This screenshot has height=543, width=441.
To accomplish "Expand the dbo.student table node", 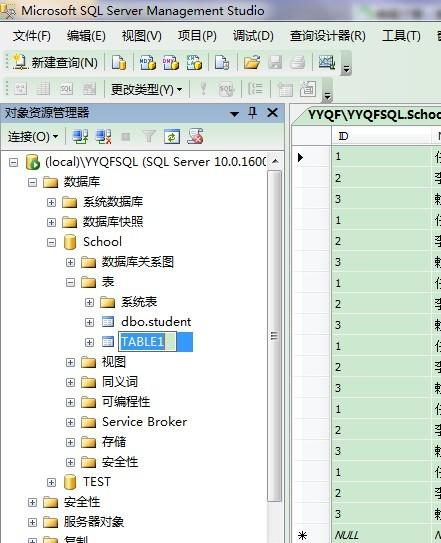I will [x=89, y=322].
